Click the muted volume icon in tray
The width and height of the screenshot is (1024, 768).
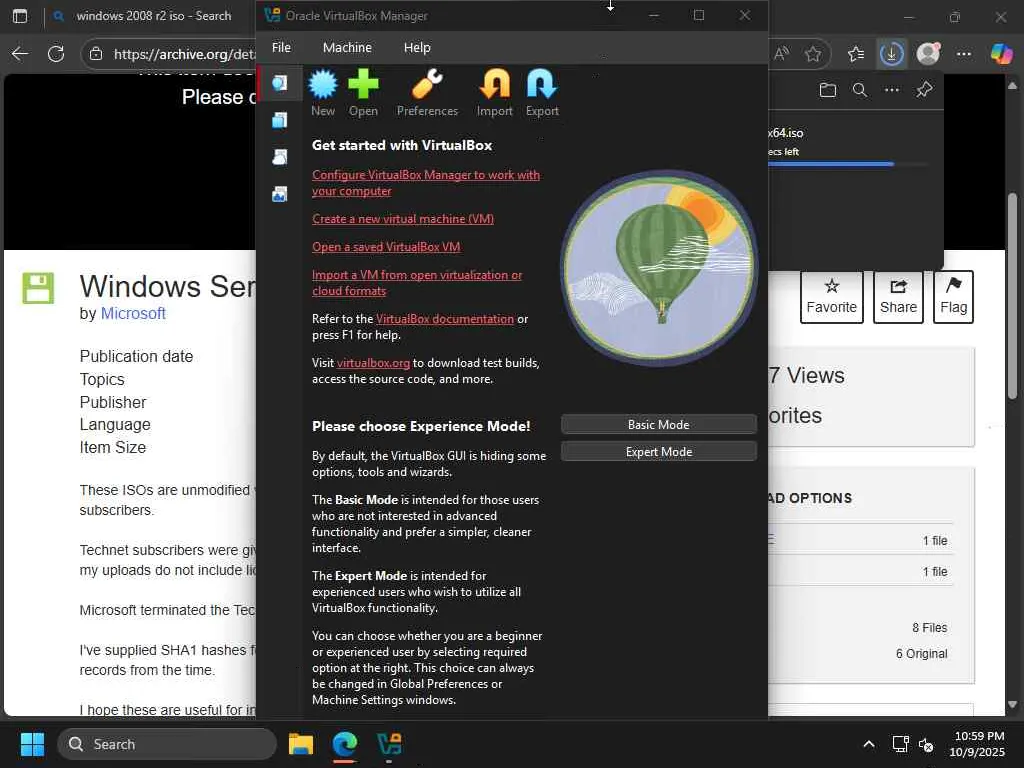click(x=925, y=744)
